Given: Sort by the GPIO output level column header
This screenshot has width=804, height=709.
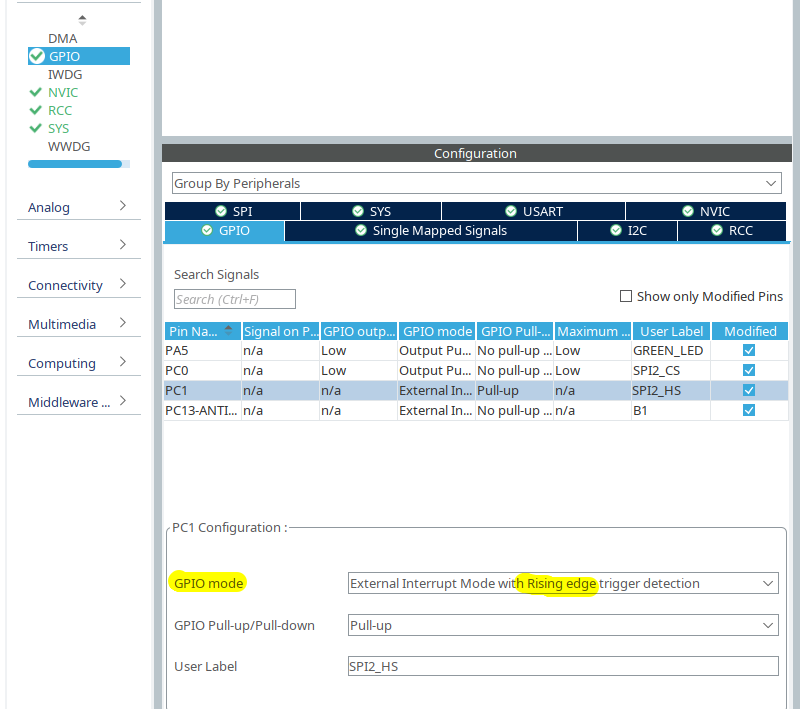Looking at the screenshot, I should tap(359, 331).
